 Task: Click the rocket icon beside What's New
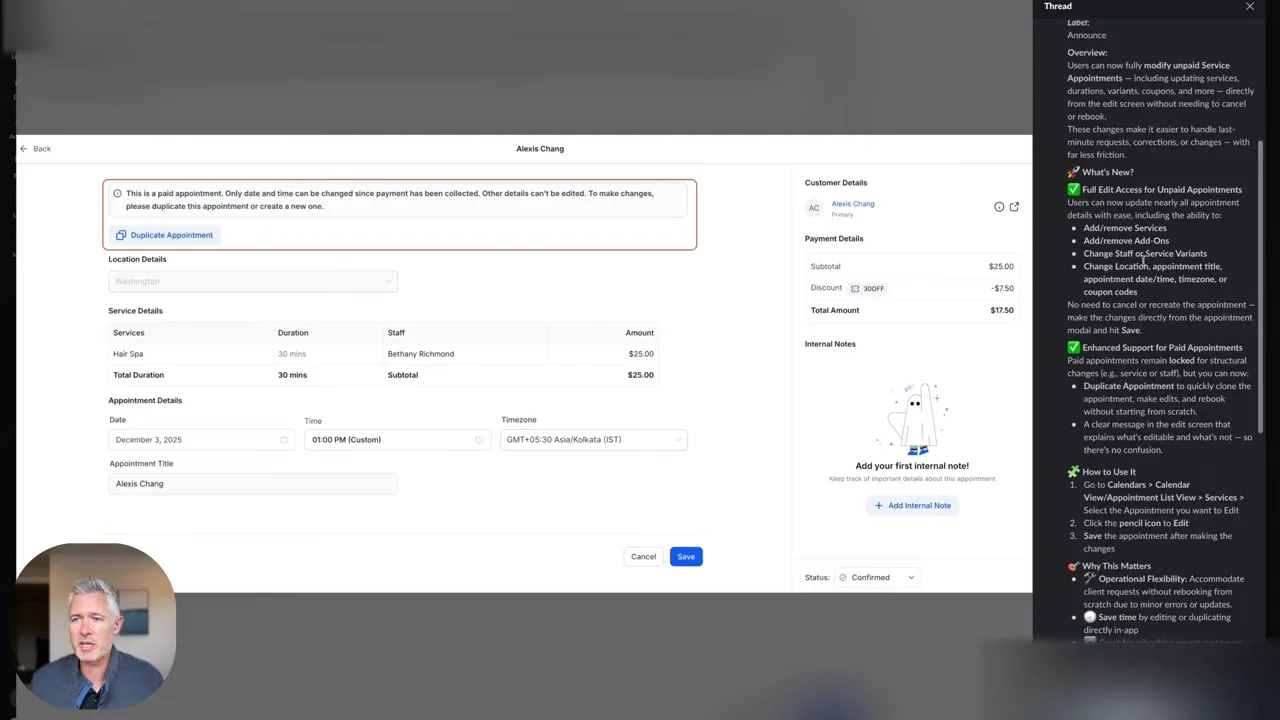[x=1073, y=173]
